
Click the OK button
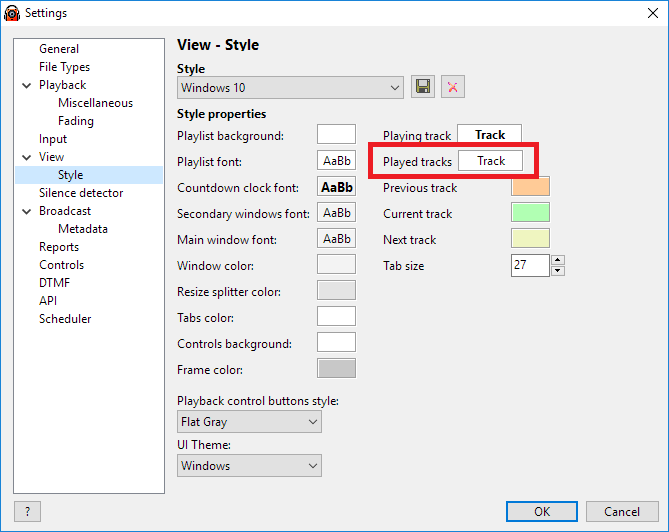click(542, 512)
